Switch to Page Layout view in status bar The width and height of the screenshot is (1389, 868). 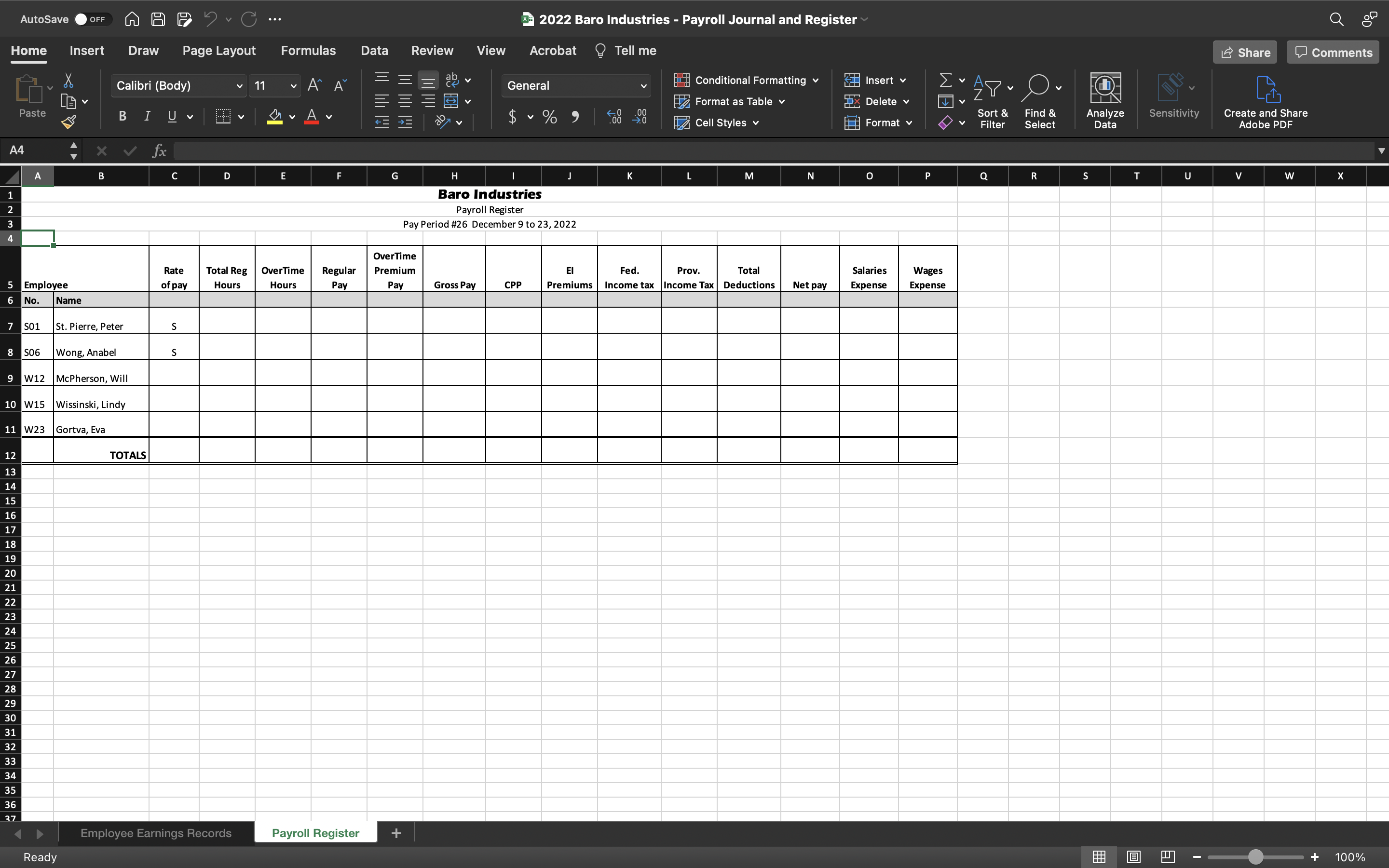coord(1133,856)
